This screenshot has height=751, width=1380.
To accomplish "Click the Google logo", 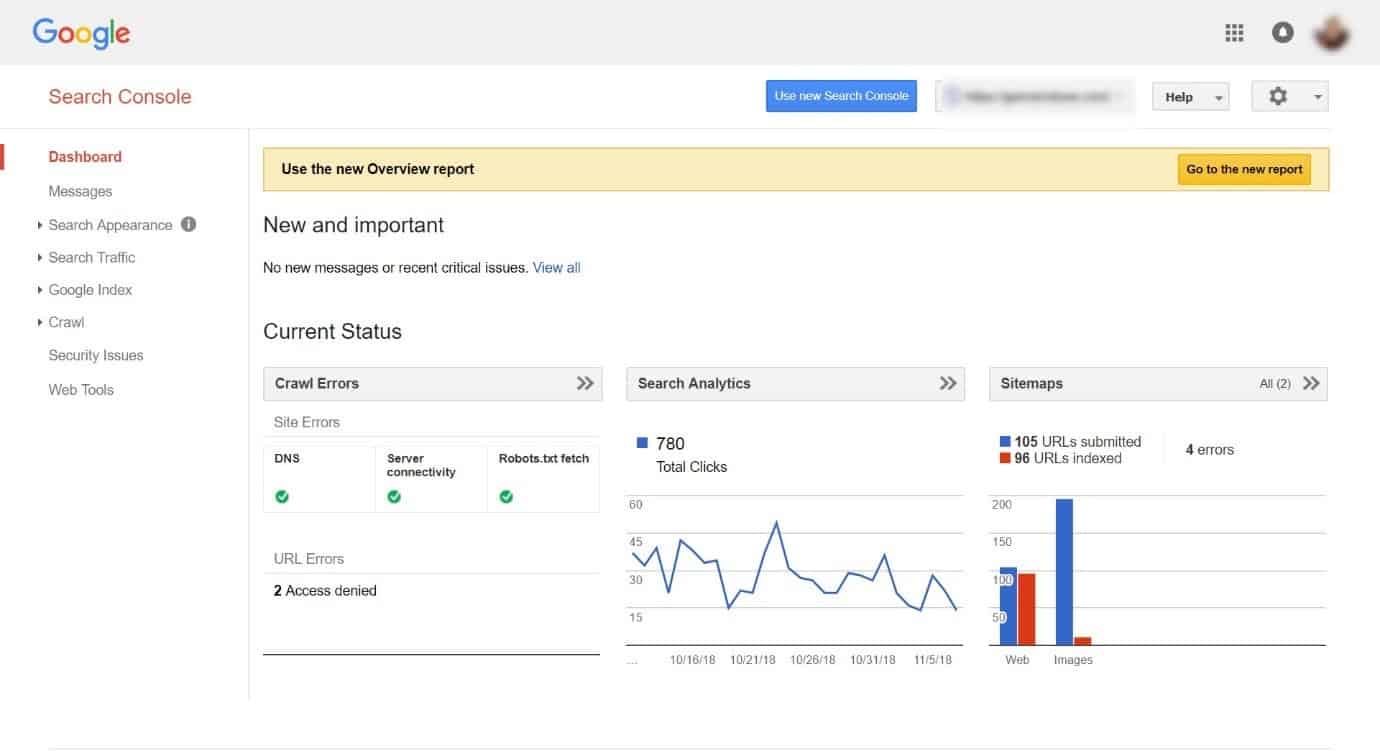I will [x=81, y=33].
